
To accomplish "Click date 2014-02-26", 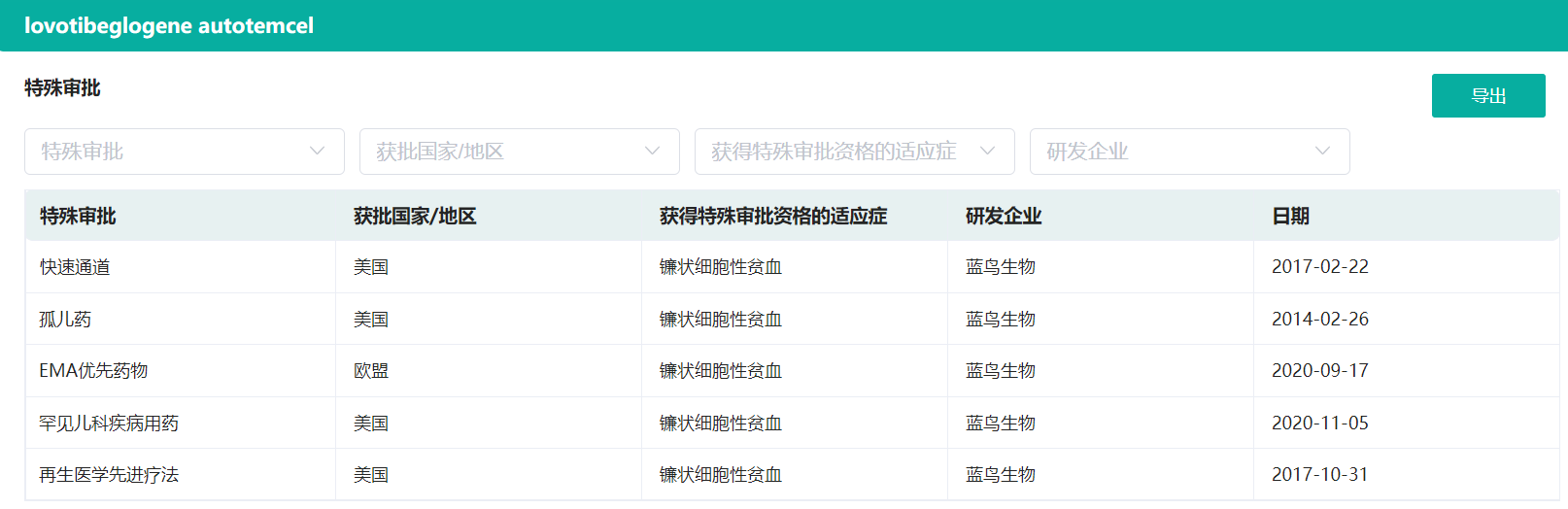I will (x=1320, y=319).
